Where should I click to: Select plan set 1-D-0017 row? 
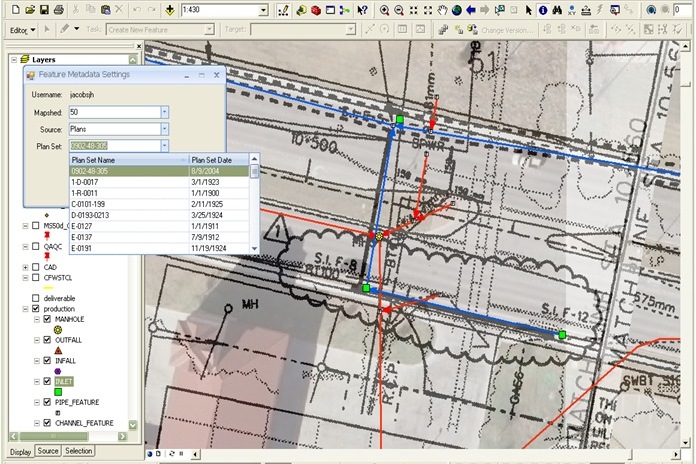[159, 182]
